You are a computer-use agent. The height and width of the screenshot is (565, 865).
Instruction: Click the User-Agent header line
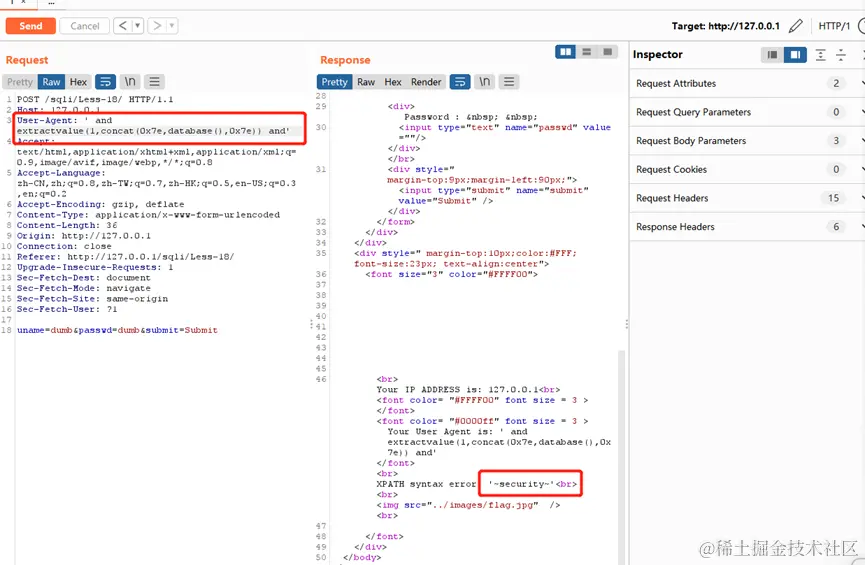click(x=153, y=125)
